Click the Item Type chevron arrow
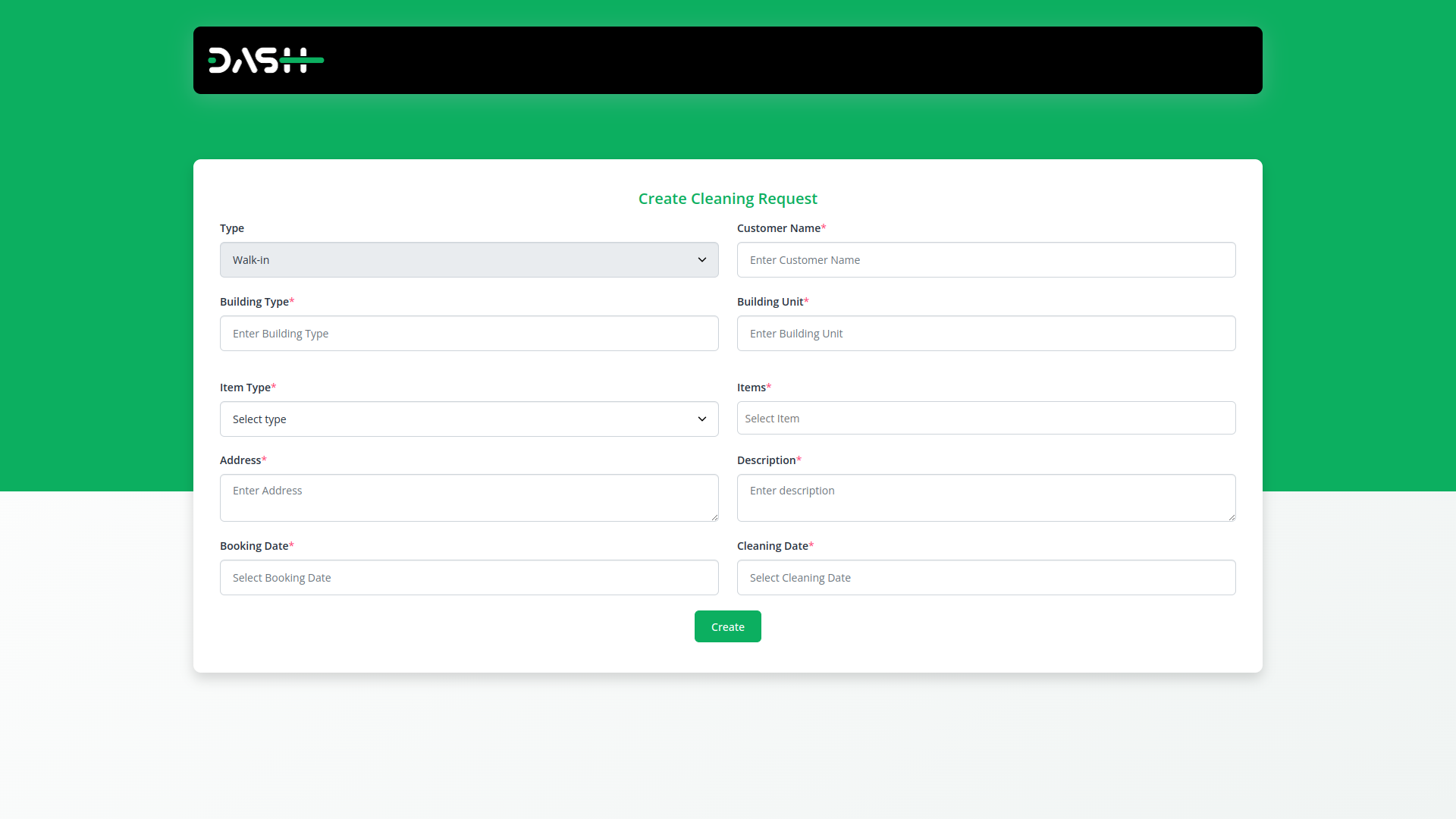The height and width of the screenshot is (819, 1456). (x=702, y=419)
